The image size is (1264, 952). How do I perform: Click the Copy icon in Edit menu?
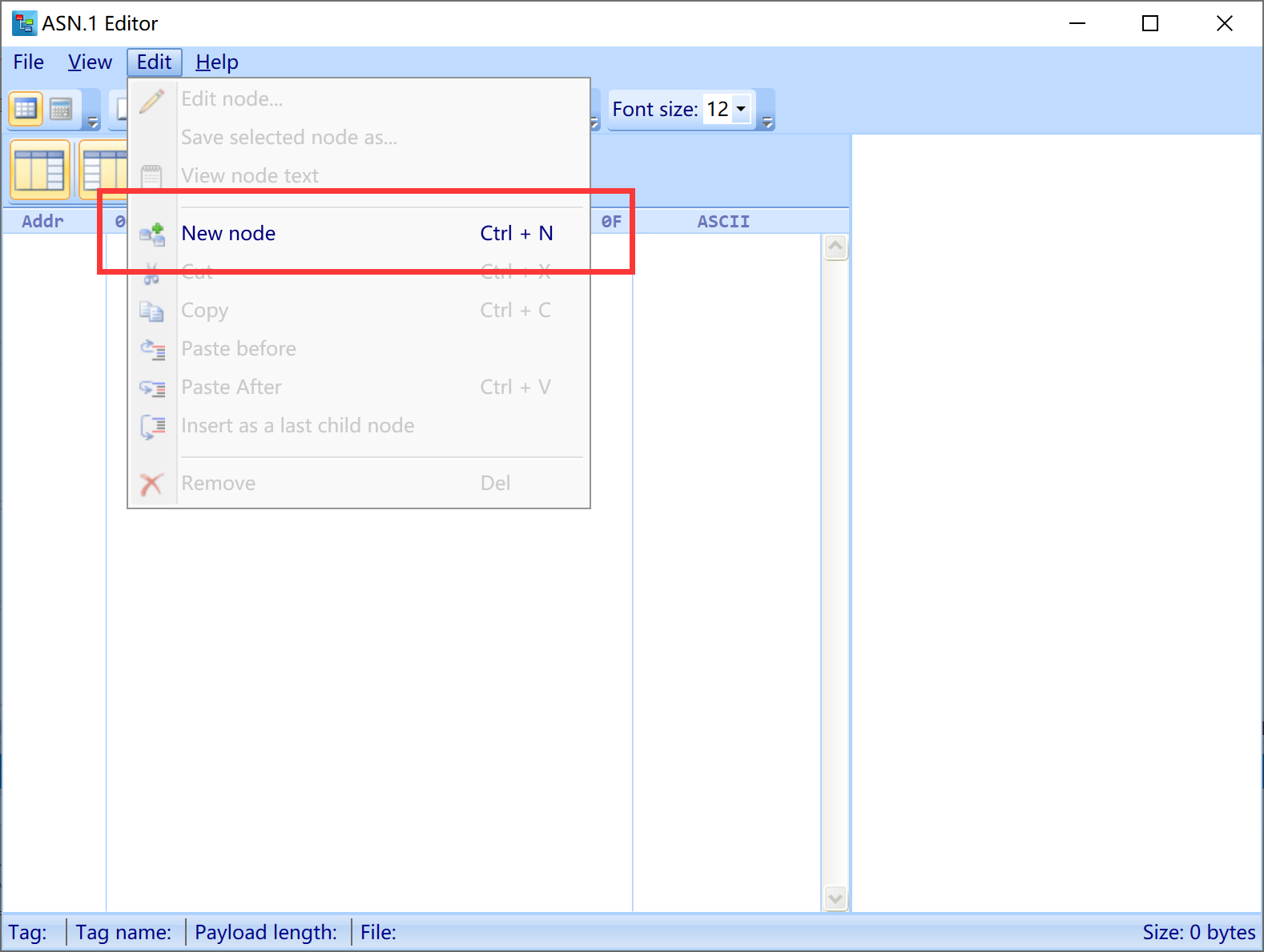tap(151, 311)
